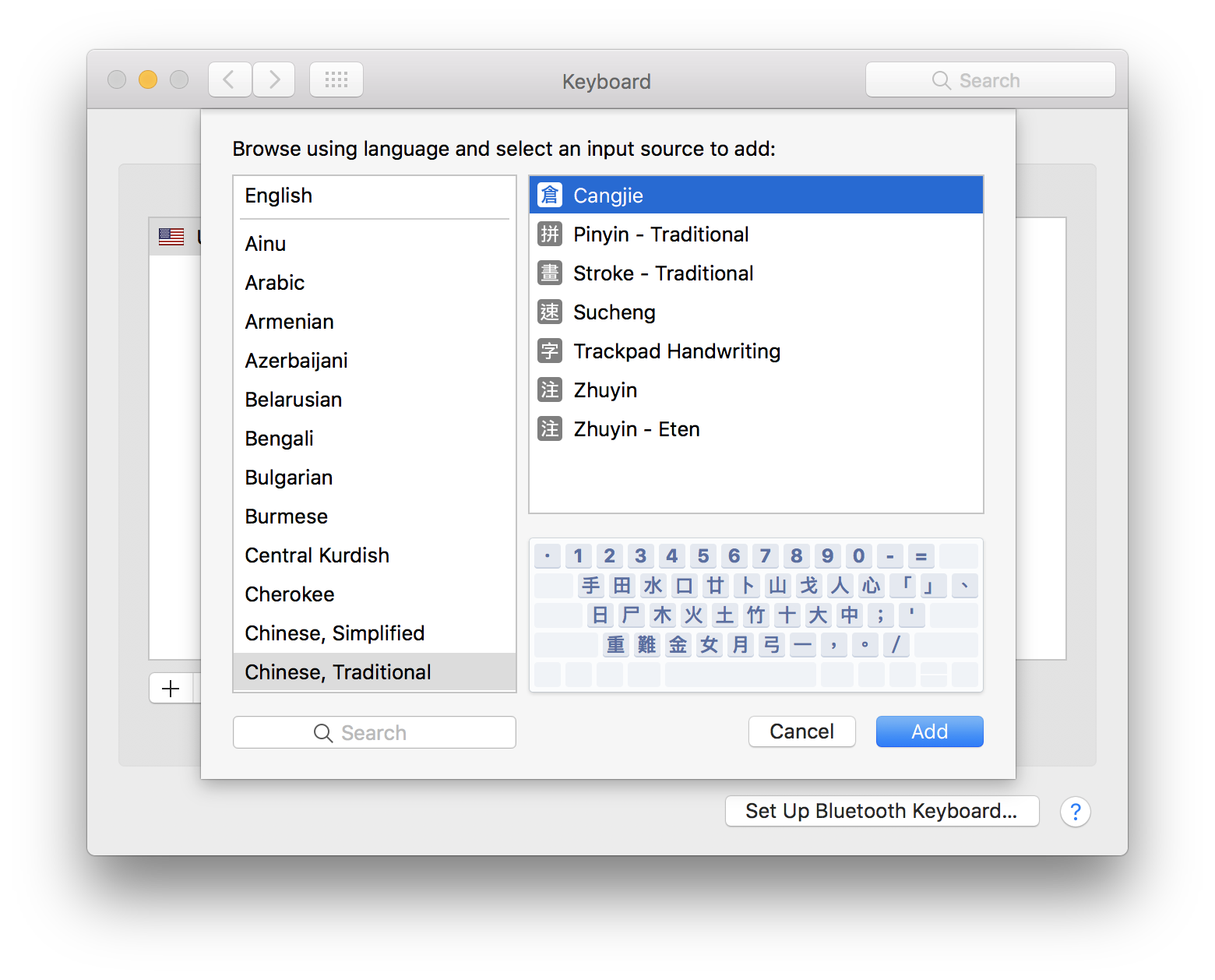This screenshot has height=980, width=1215.
Task: Open Set Up Bluetooth Keyboard
Action: [x=882, y=811]
